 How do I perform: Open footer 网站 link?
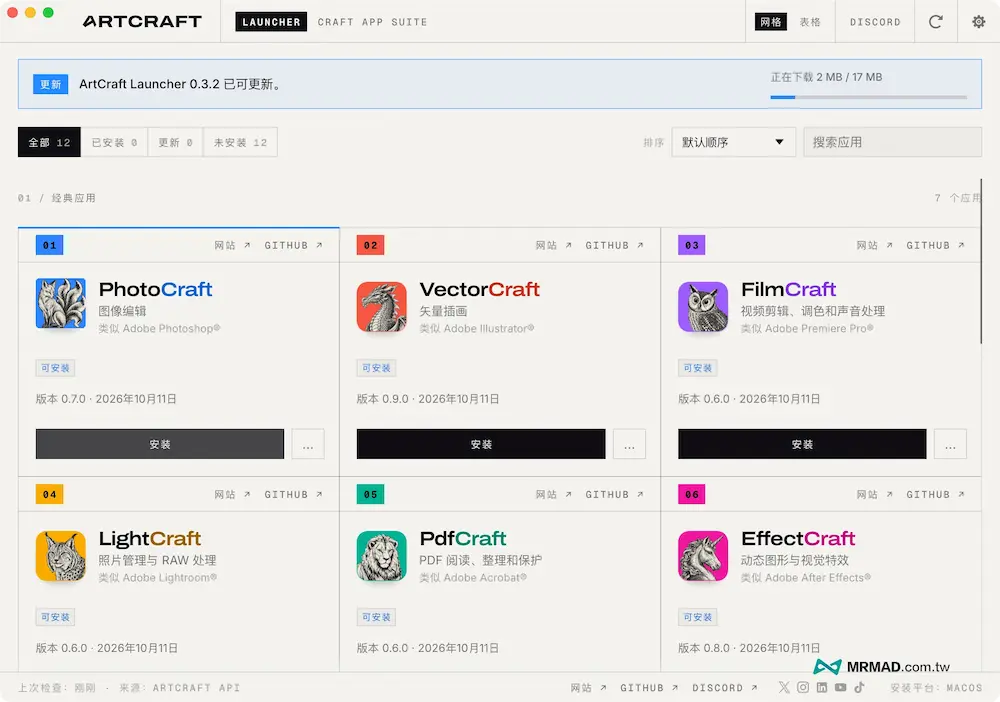coord(588,687)
